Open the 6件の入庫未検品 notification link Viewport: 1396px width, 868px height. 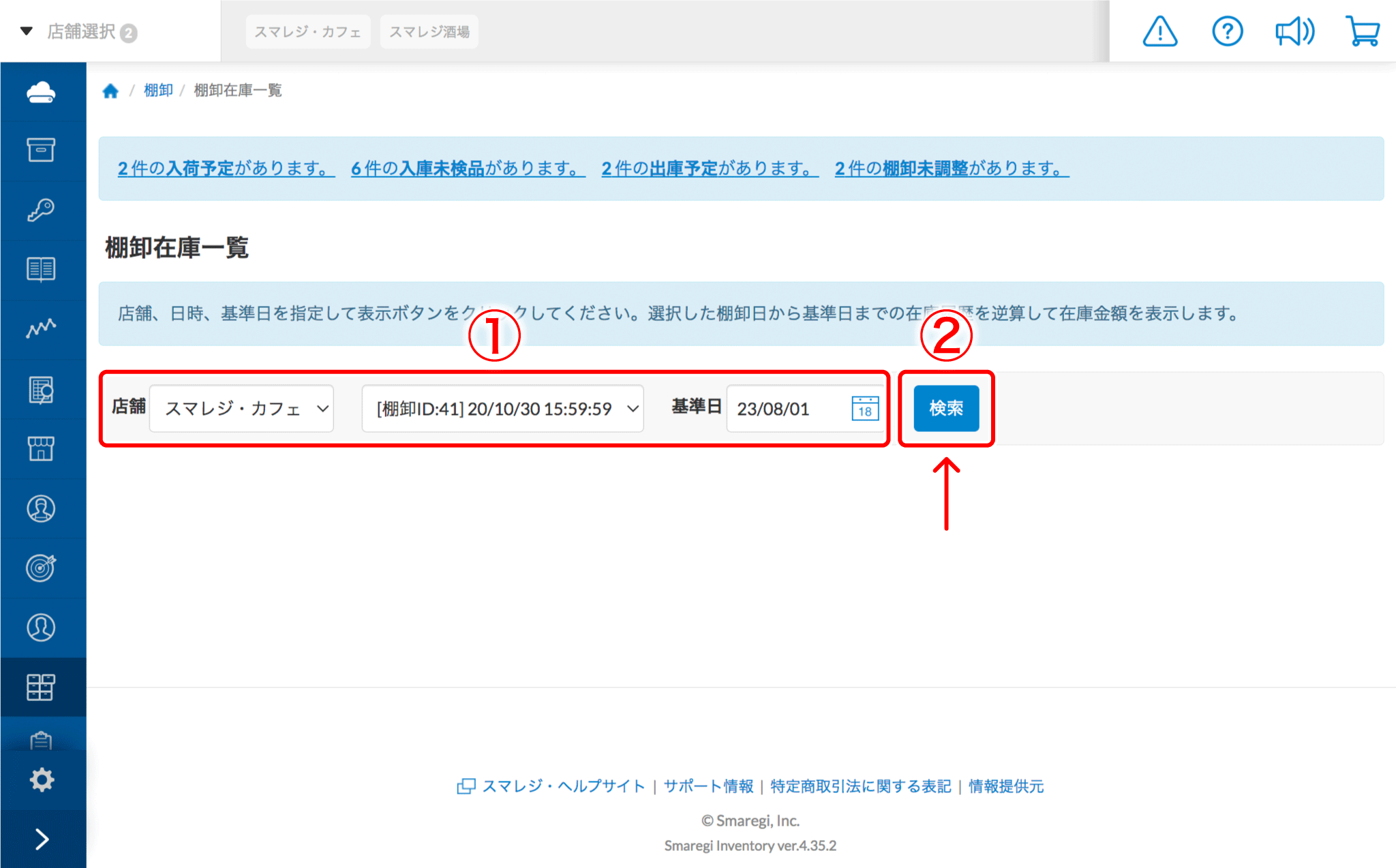[x=468, y=168]
